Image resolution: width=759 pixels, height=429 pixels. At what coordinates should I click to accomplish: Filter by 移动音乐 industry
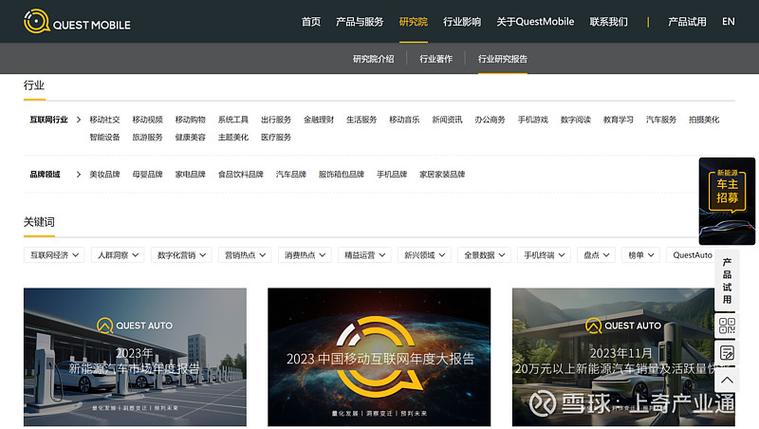tap(404, 120)
